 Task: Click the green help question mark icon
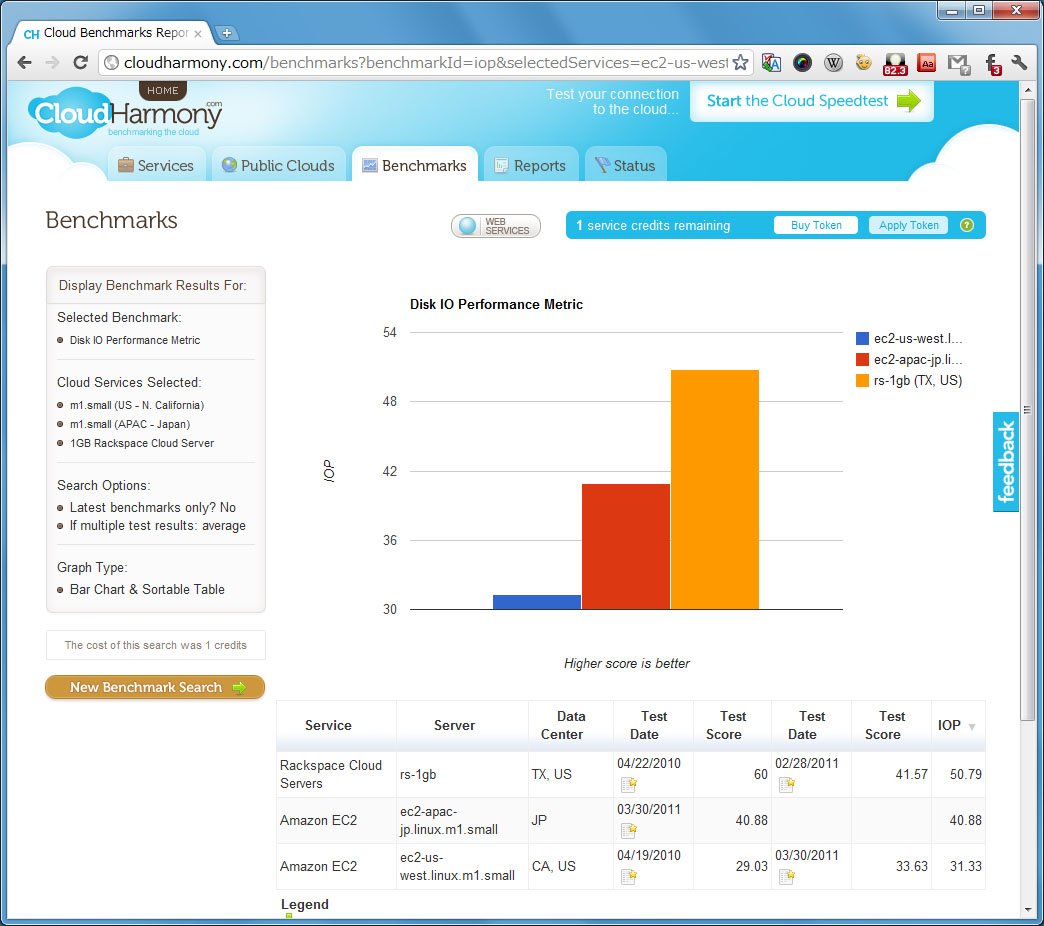point(967,225)
